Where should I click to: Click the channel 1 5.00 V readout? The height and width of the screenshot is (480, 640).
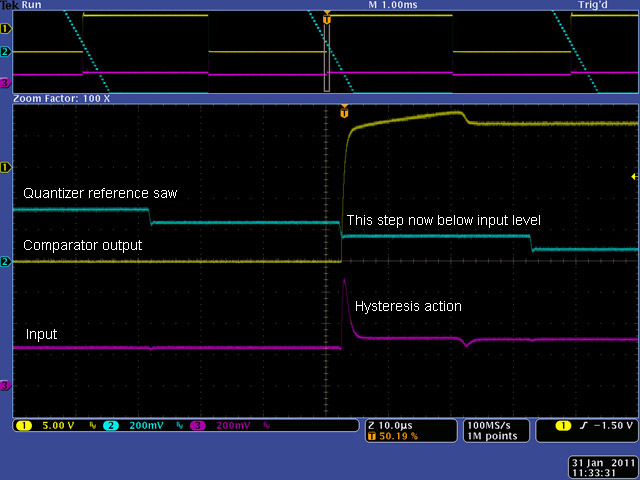click(x=46, y=426)
